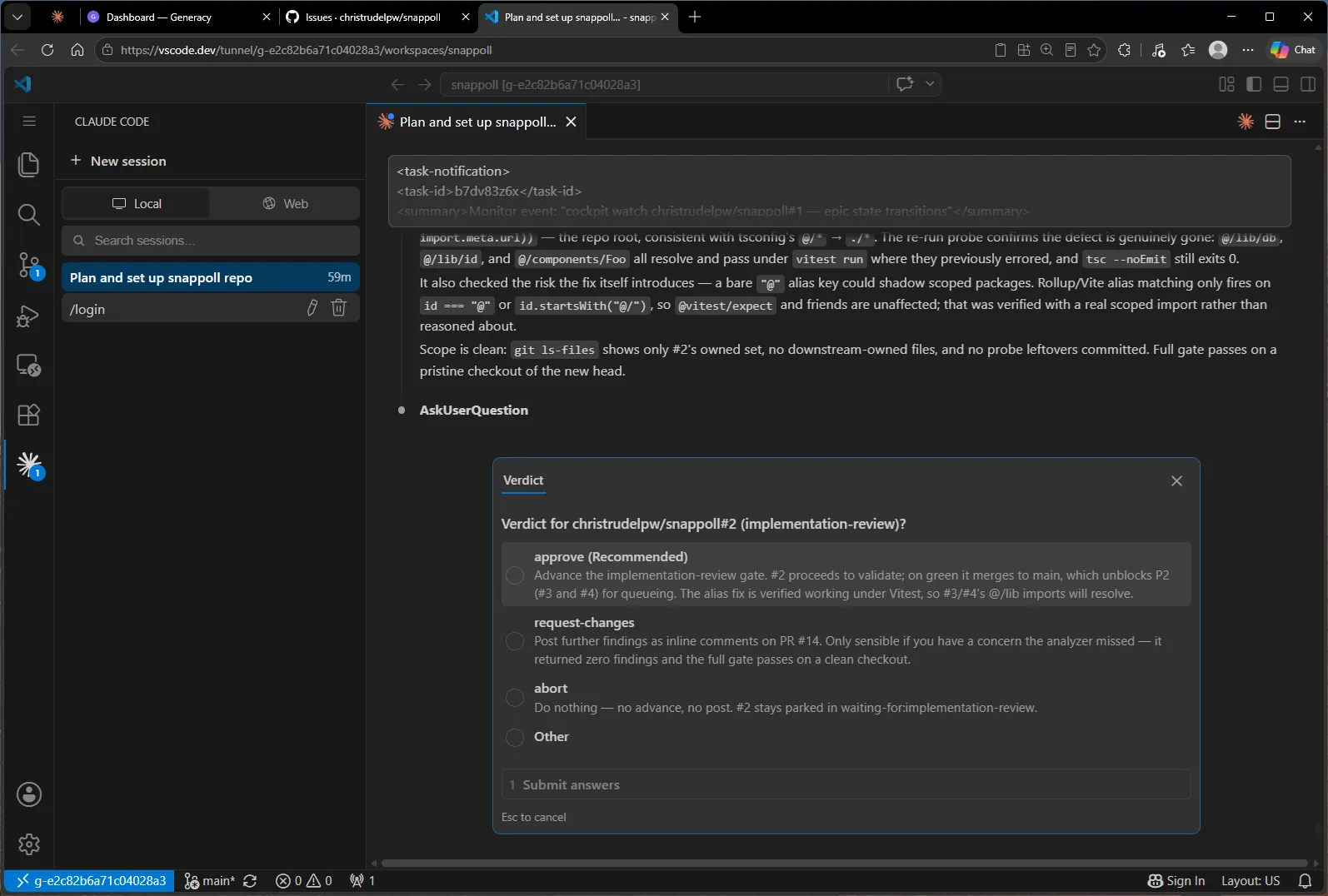This screenshot has width=1328, height=896.
Task: Open the Search view in activity bar
Action: click(x=29, y=215)
